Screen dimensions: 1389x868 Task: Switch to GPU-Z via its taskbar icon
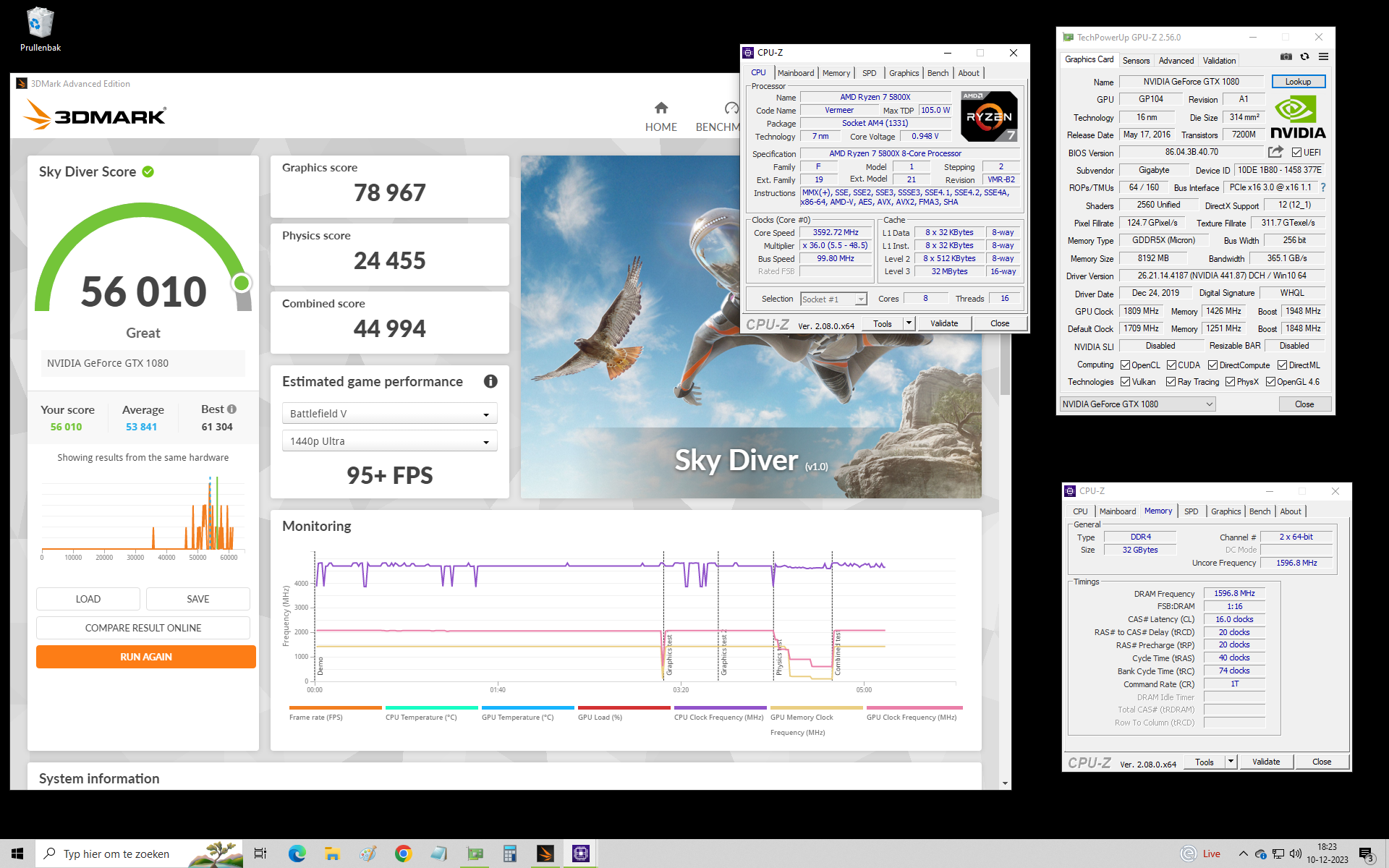(475, 854)
